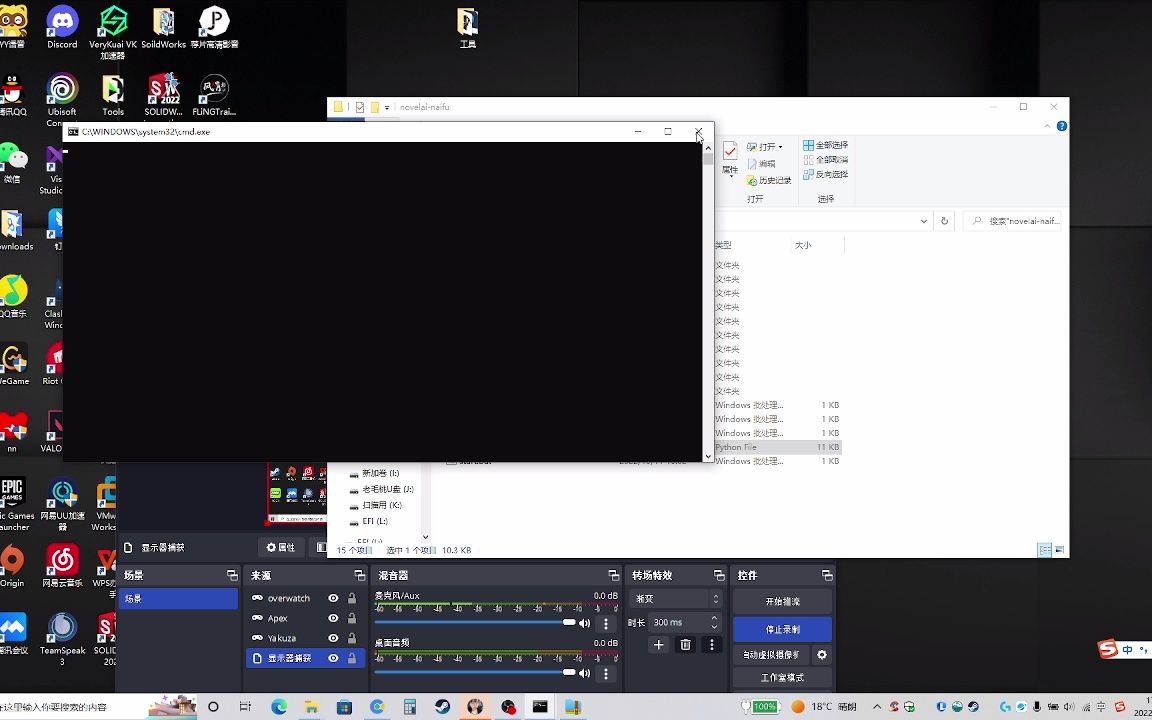Mute the 桌面音频 desktop audio
1152x720 pixels.
click(585, 673)
